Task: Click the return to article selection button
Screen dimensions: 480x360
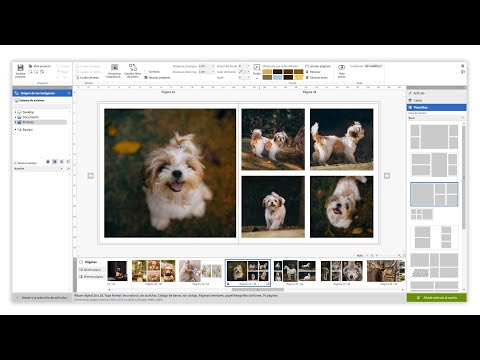Action: click(43, 298)
